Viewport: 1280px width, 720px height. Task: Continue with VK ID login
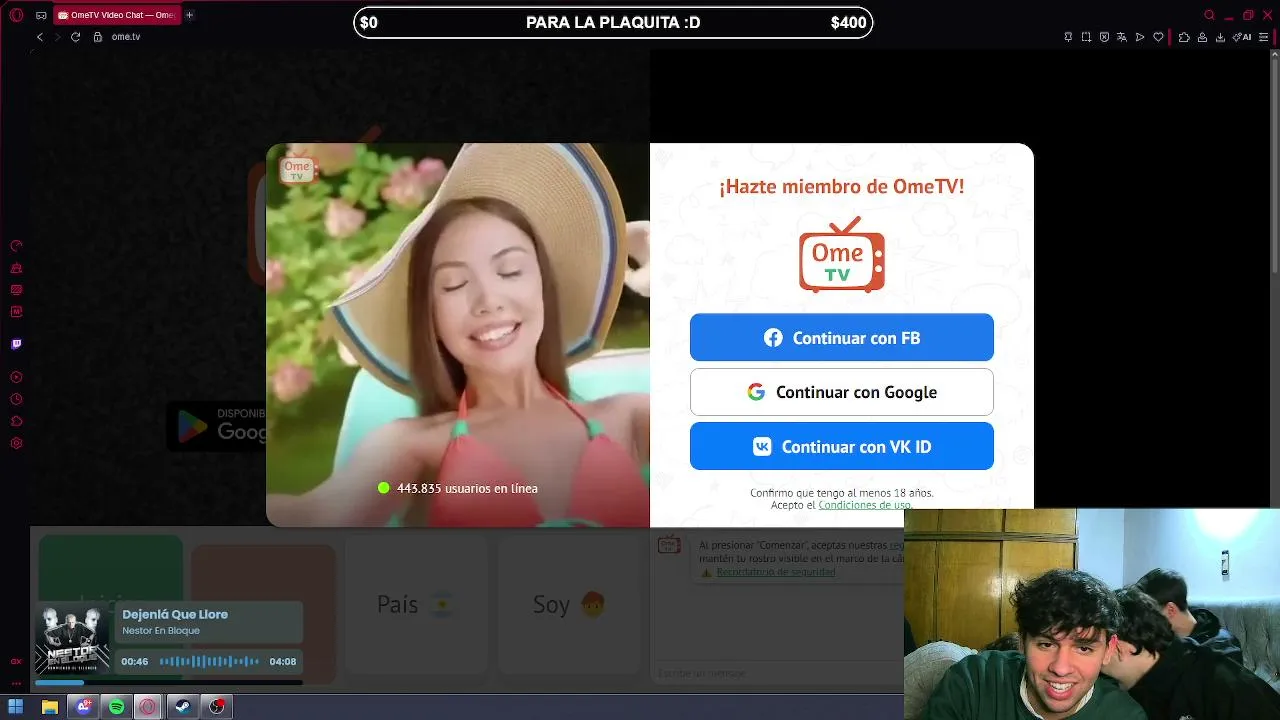coord(842,446)
